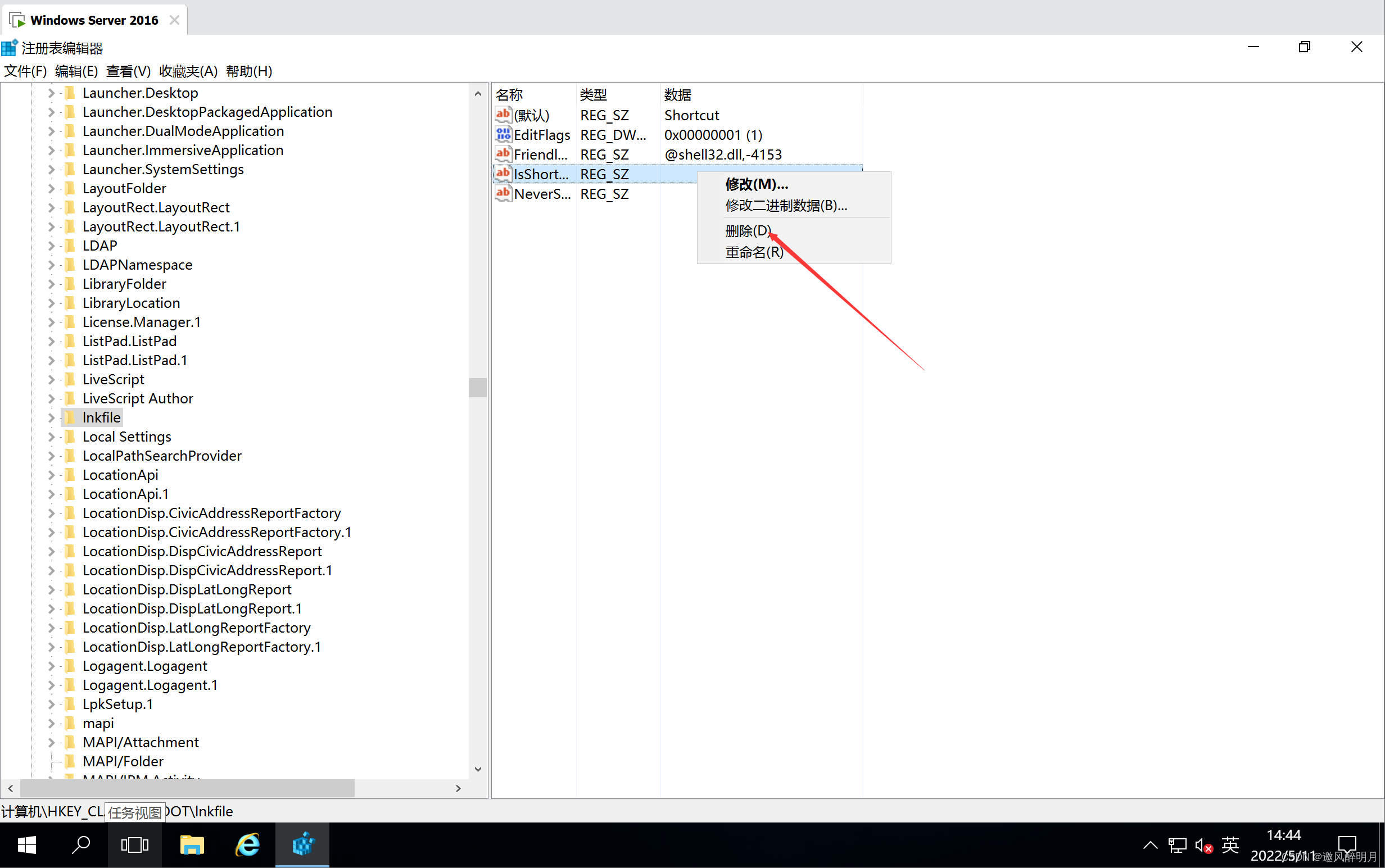Click the Windows Server 2016 tab icon
Screen dimensions: 1385x868
click(x=17, y=20)
